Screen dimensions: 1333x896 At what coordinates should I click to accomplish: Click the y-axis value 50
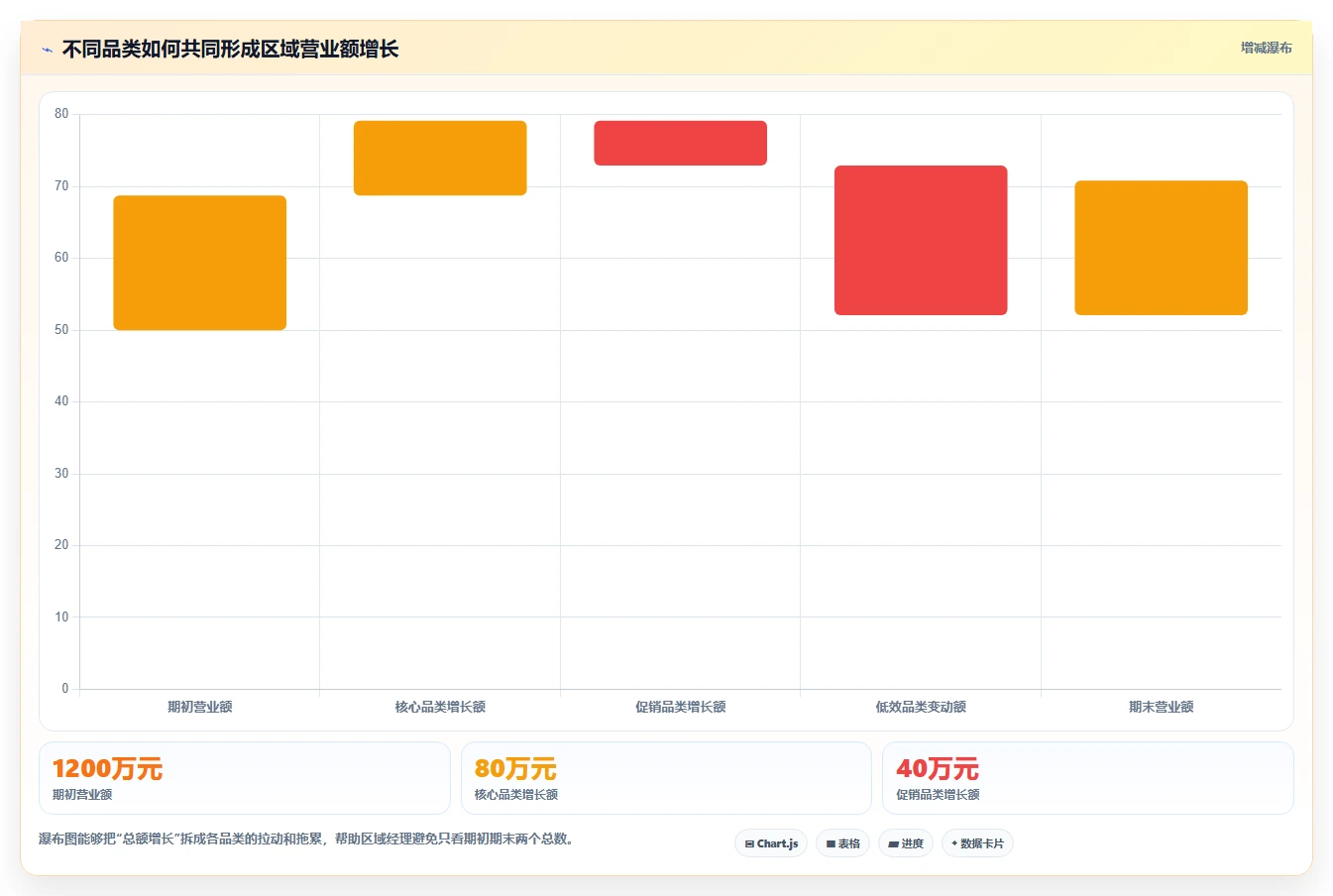point(61,330)
